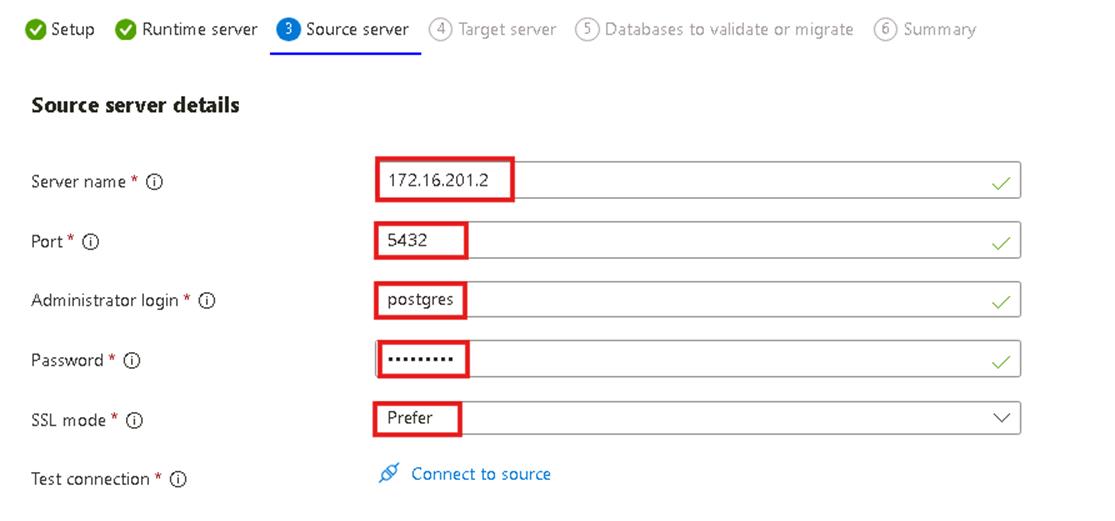Click the Test connection info icon

click(x=178, y=480)
